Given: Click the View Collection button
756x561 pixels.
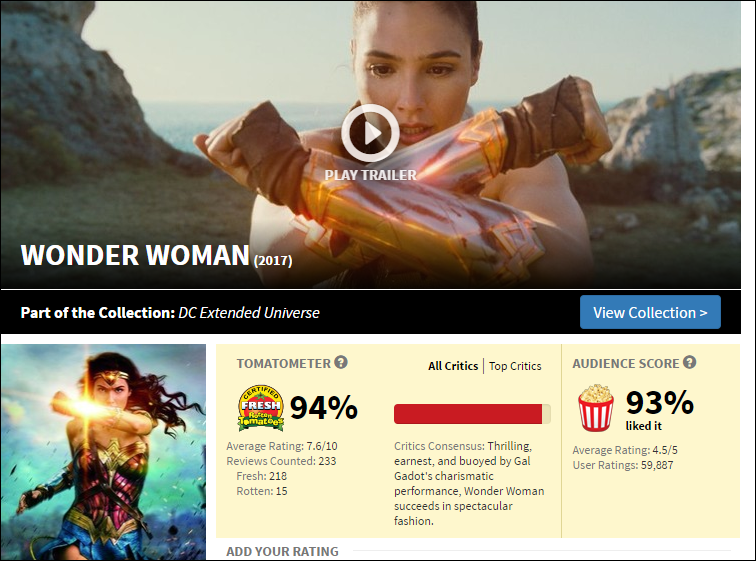Looking at the screenshot, I should coord(650,312).
